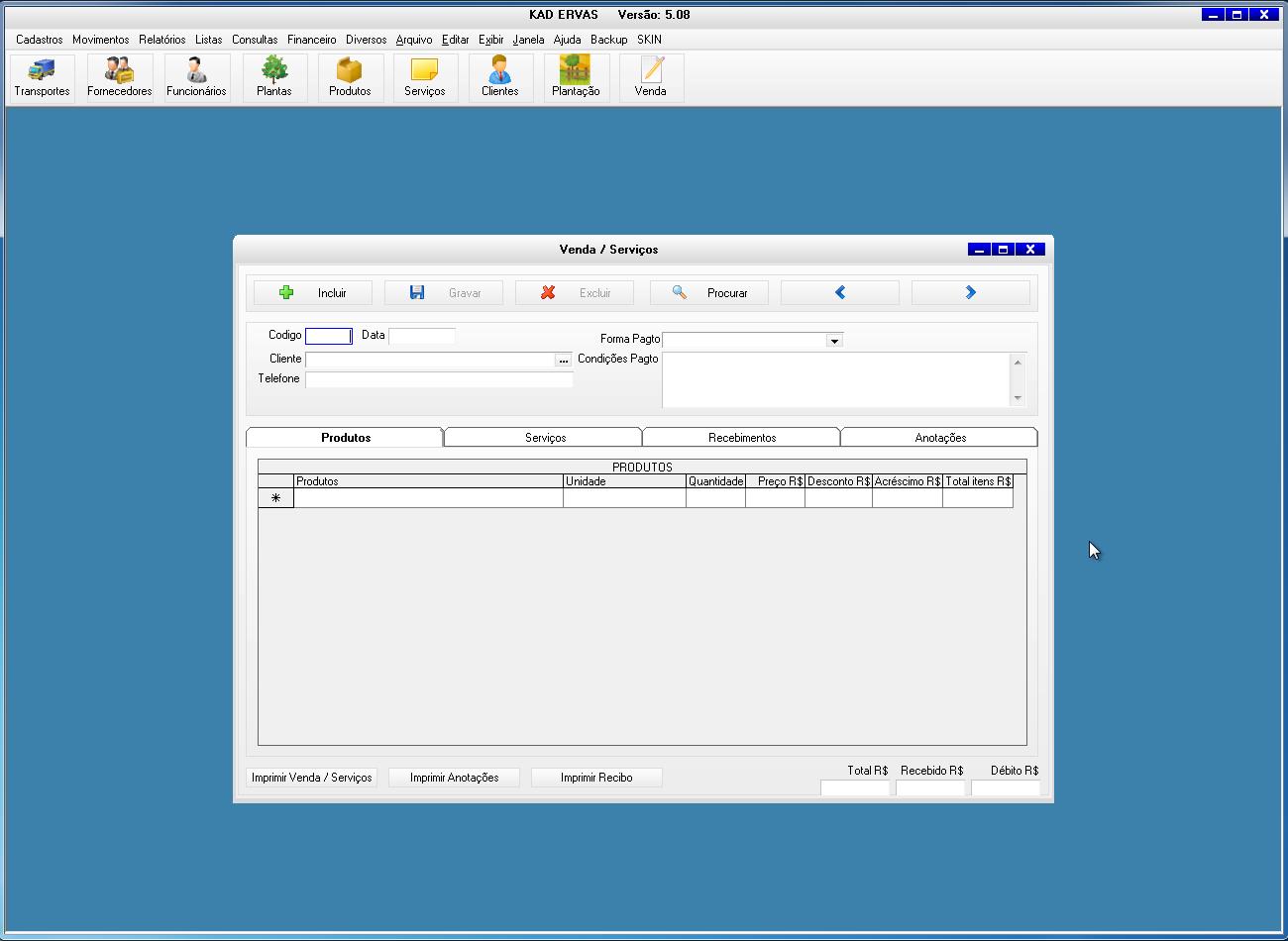1288x941 pixels.
Task: Click the Desconto R$ column header
Action: pos(838,481)
